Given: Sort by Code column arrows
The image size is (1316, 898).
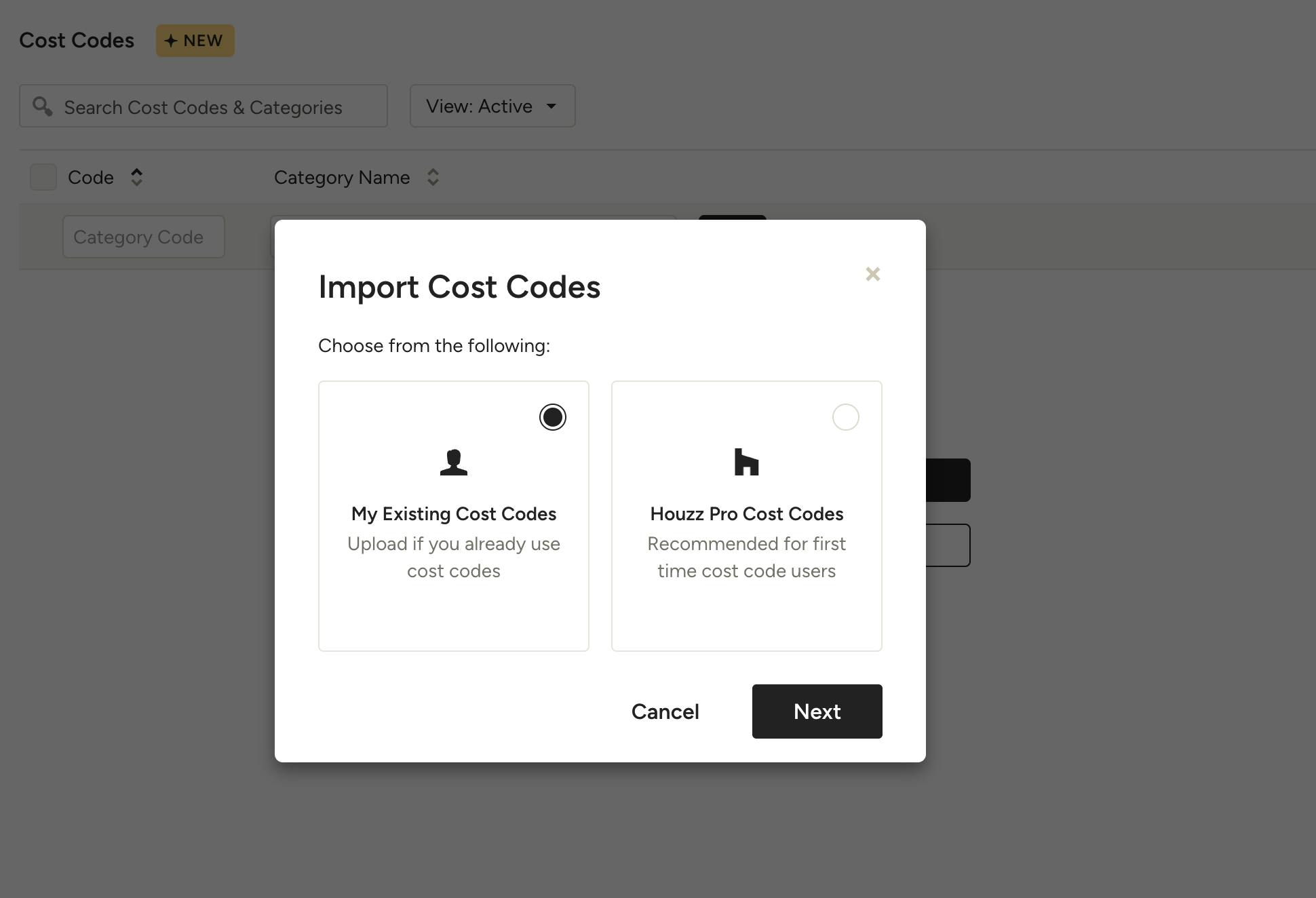Looking at the screenshot, I should (x=136, y=177).
